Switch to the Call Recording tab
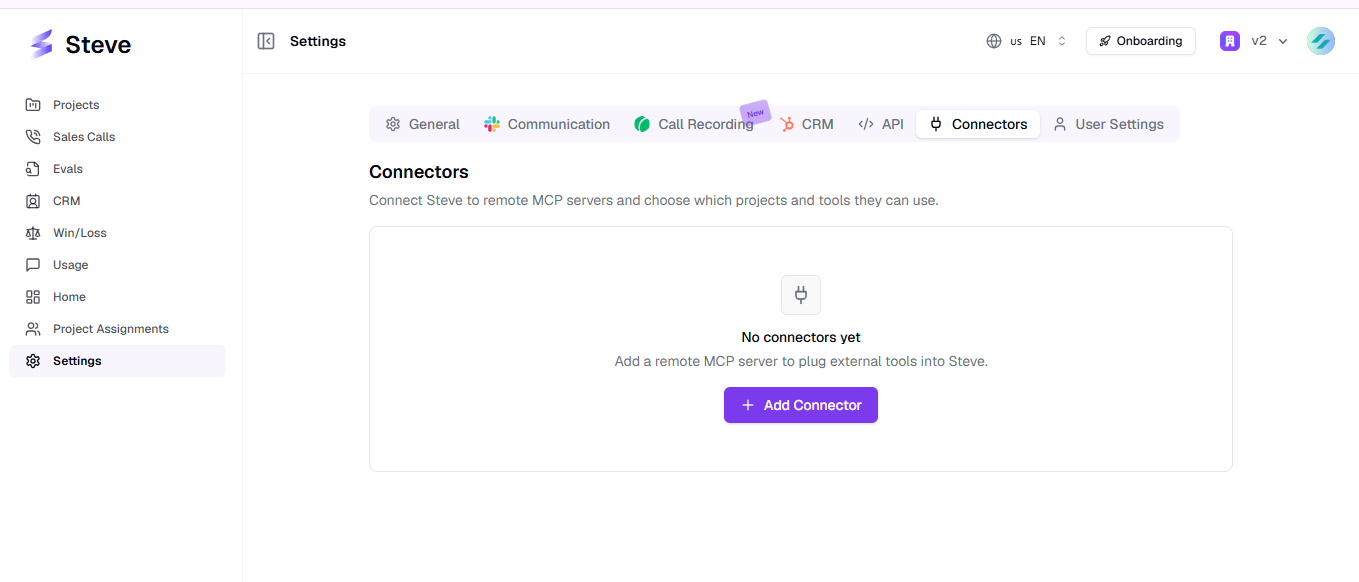The width and height of the screenshot is (1359, 582). 694,124
